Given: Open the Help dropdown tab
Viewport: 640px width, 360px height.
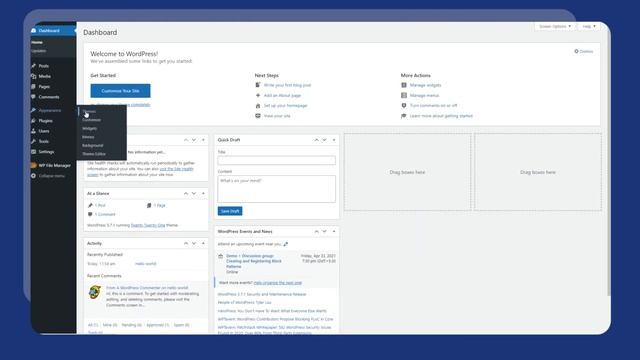Looking at the screenshot, I should [x=589, y=27].
